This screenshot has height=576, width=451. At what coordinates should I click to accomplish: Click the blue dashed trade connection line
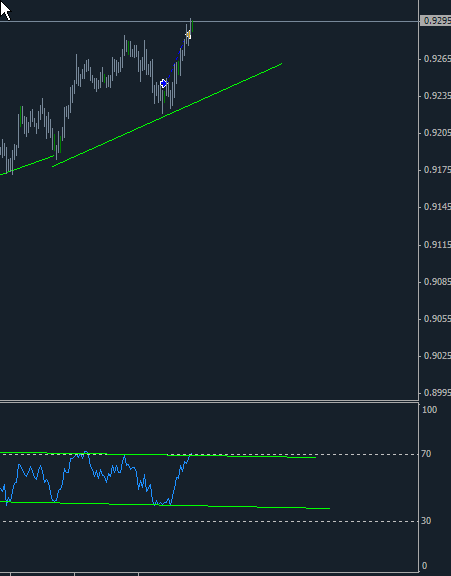[x=176, y=59]
